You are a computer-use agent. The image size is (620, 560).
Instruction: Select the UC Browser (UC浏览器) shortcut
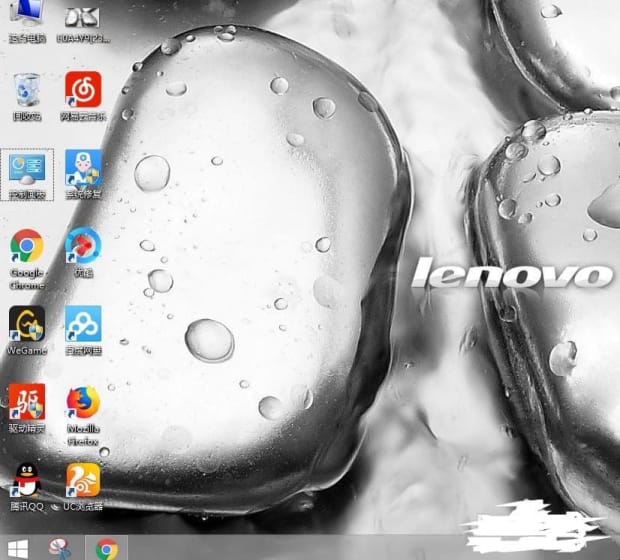pyautogui.click(x=82, y=480)
